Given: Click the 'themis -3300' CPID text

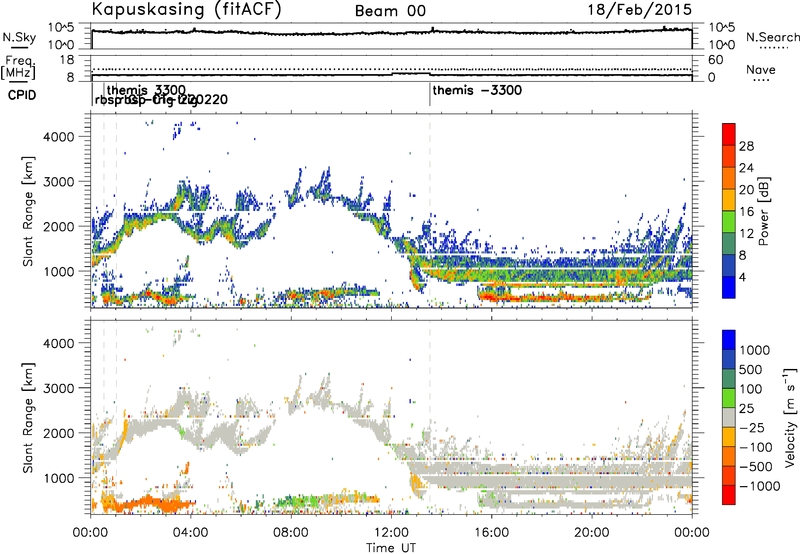Looking at the screenshot, I should pos(477,90).
